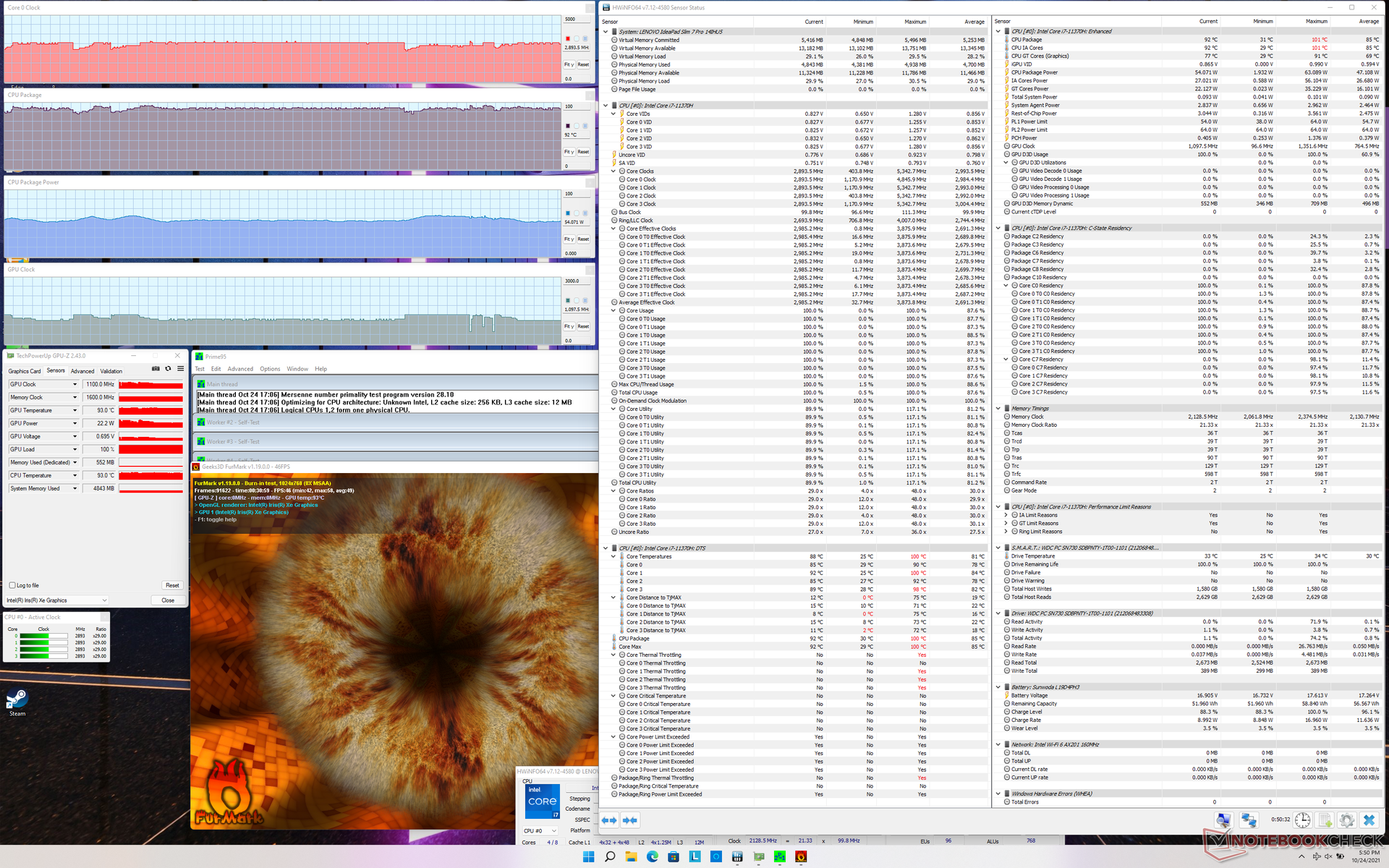Click blue swatch on CPU Package Power graph

click(x=568, y=213)
